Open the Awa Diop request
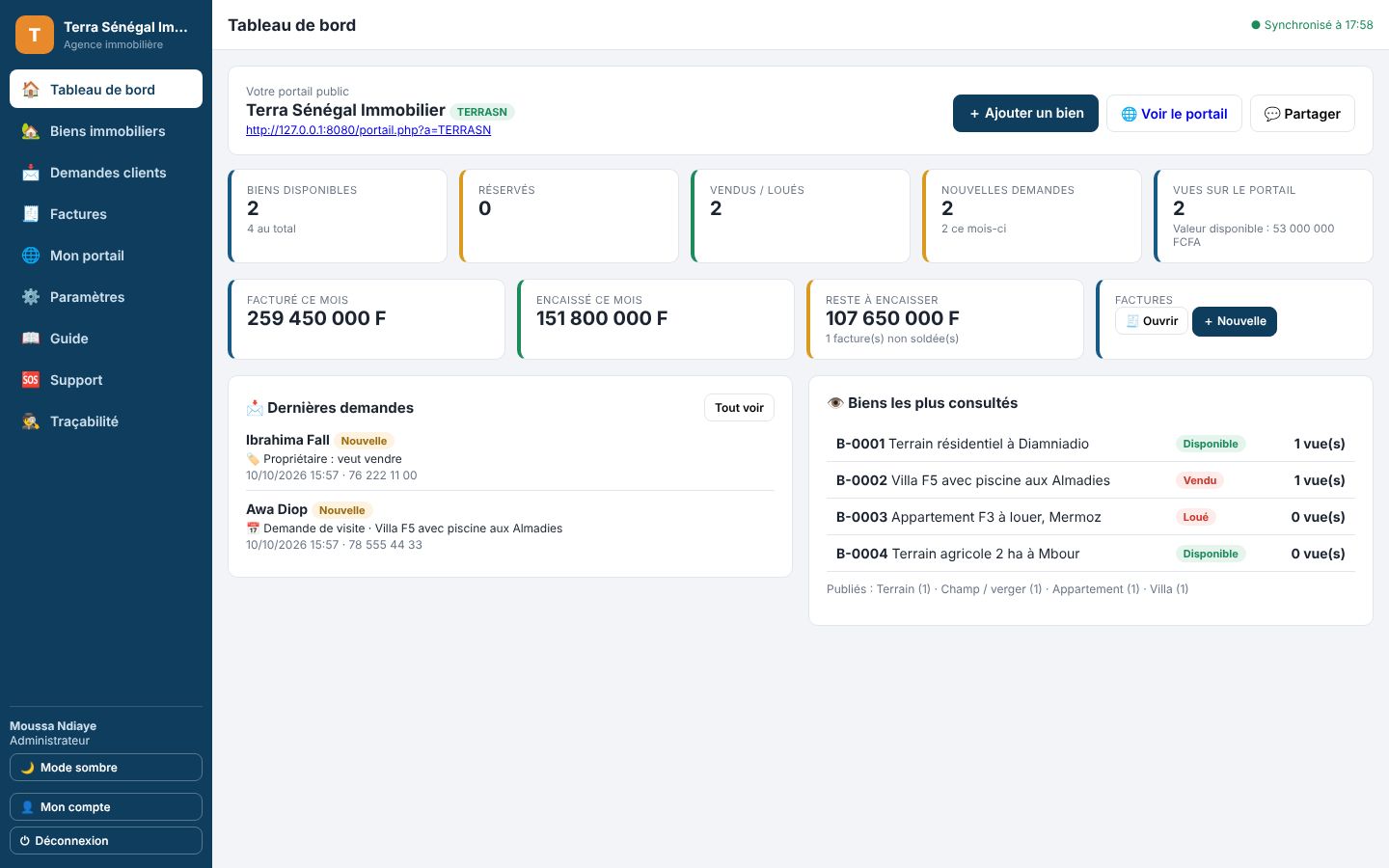The height and width of the screenshot is (868, 1389). click(510, 527)
